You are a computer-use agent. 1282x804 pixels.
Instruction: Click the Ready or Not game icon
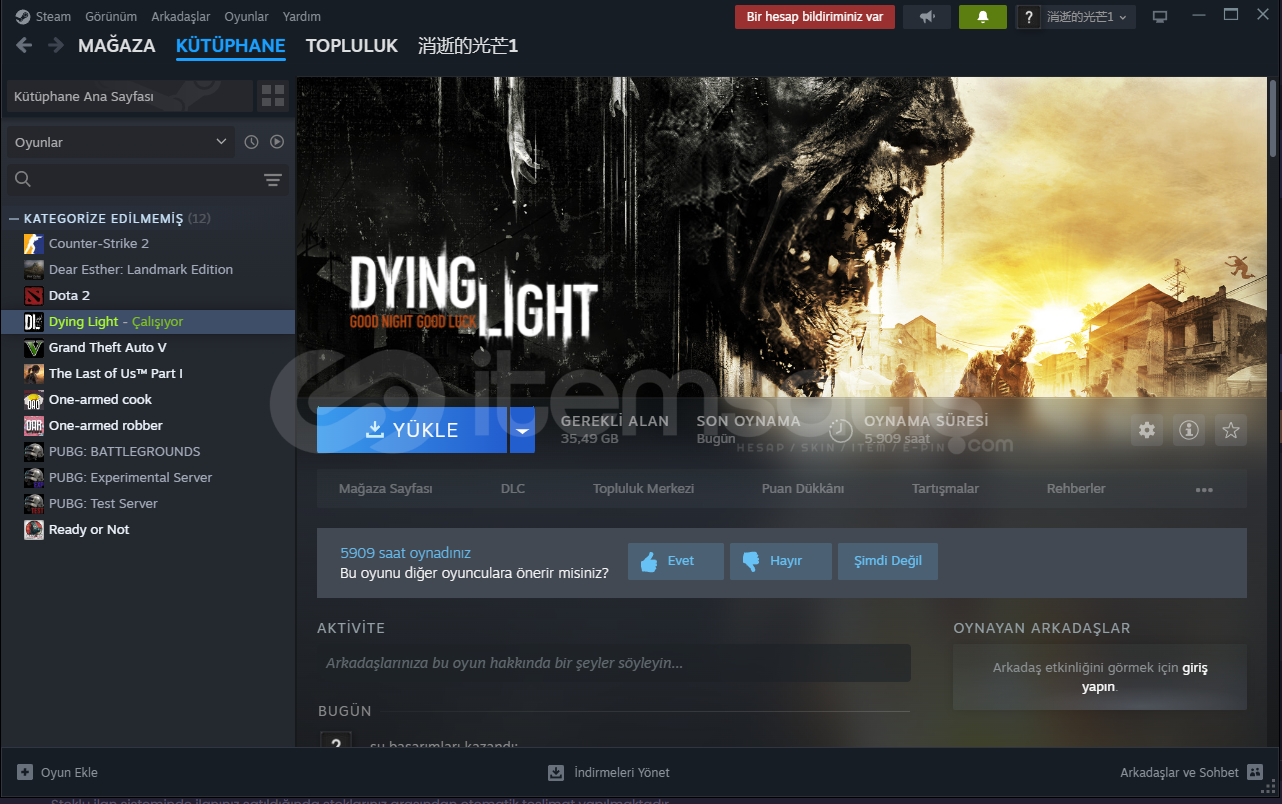tap(34, 530)
